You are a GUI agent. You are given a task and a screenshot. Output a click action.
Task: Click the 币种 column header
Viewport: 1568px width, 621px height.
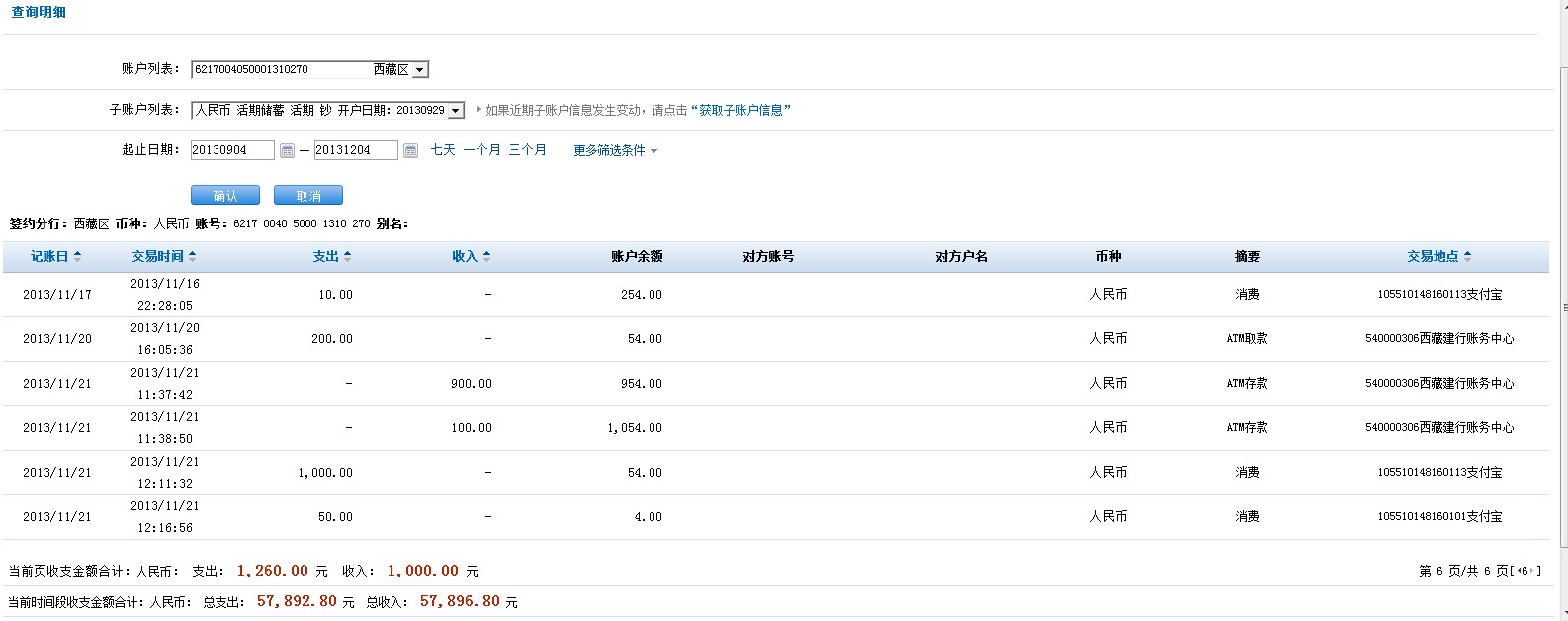click(x=1108, y=256)
